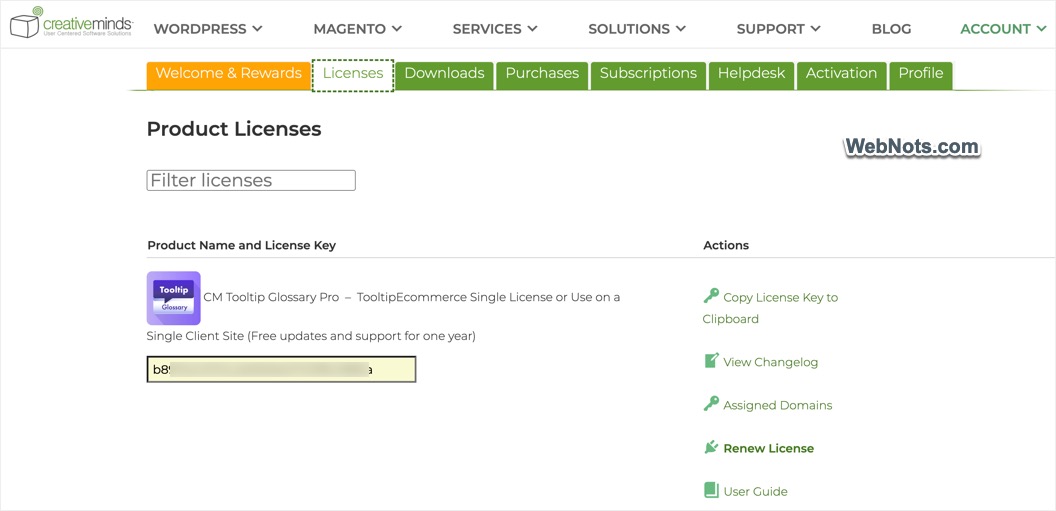Image resolution: width=1056 pixels, height=511 pixels.
Task: Go to the Blog page
Action: (891, 29)
